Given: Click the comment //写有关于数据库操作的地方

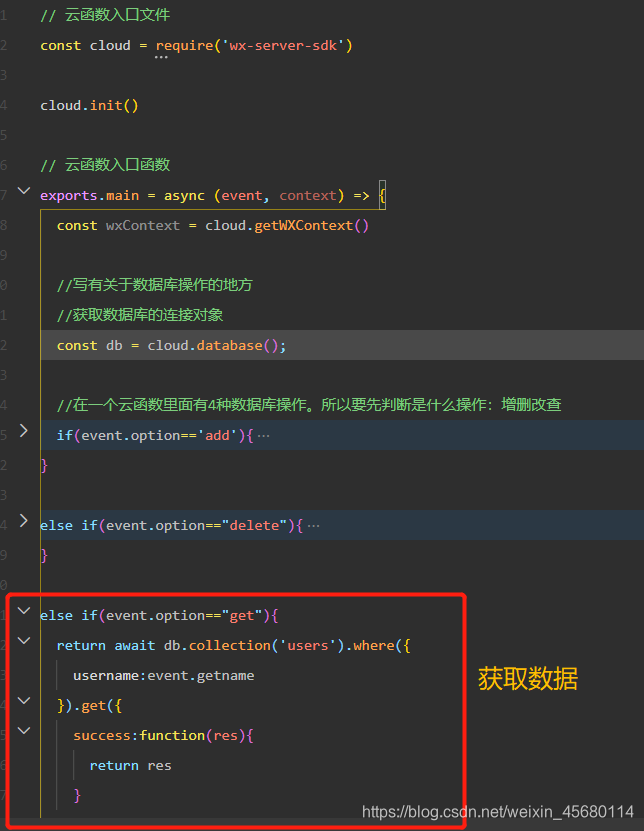Looking at the screenshot, I should [155, 285].
